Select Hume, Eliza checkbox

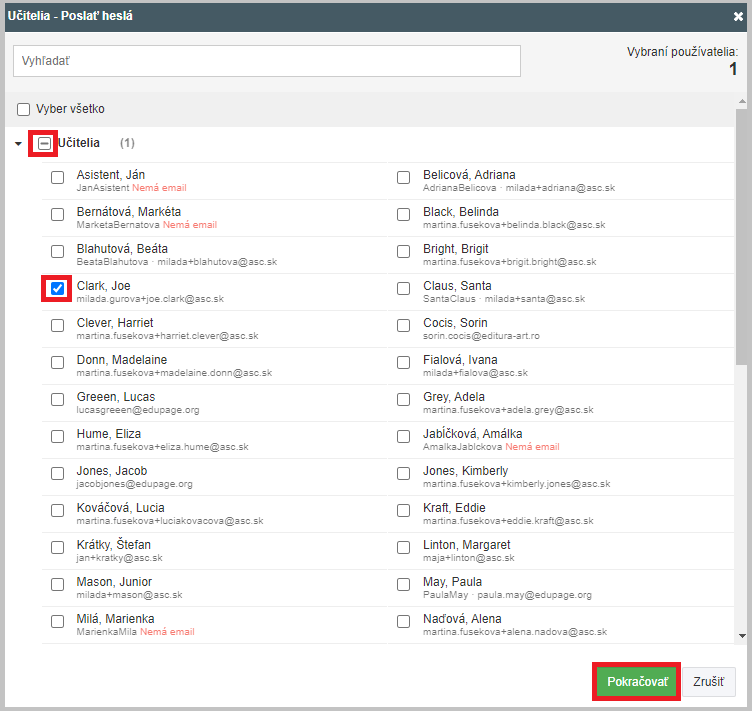tap(58, 436)
